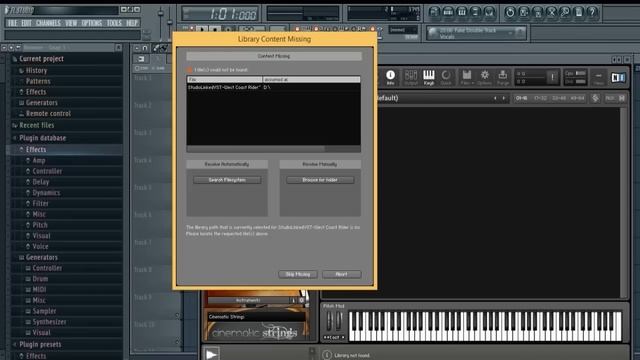Image resolution: width=640 pixels, height=360 pixels.
Task: Click Search Filesystem button
Action: click(227, 180)
